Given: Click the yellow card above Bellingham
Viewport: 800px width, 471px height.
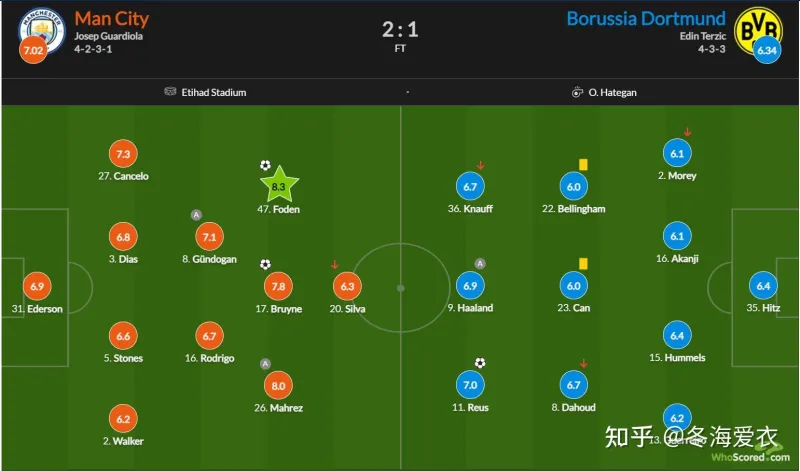Looking at the screenshot, I should pos(583,164).
